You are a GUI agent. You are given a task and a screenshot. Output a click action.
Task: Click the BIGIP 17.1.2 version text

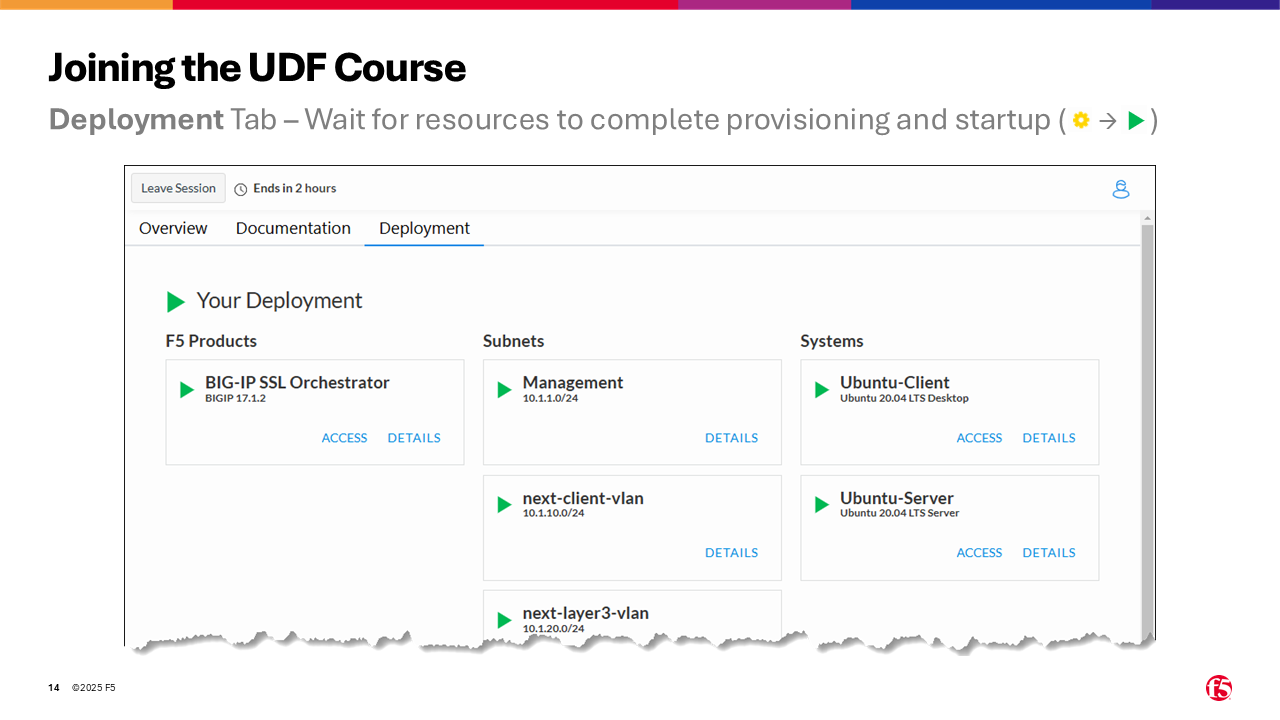(x=235, y=398)
